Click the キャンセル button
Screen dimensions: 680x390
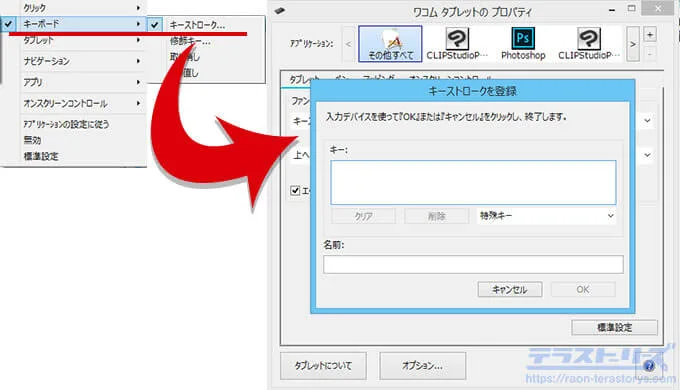click(510, 289)
